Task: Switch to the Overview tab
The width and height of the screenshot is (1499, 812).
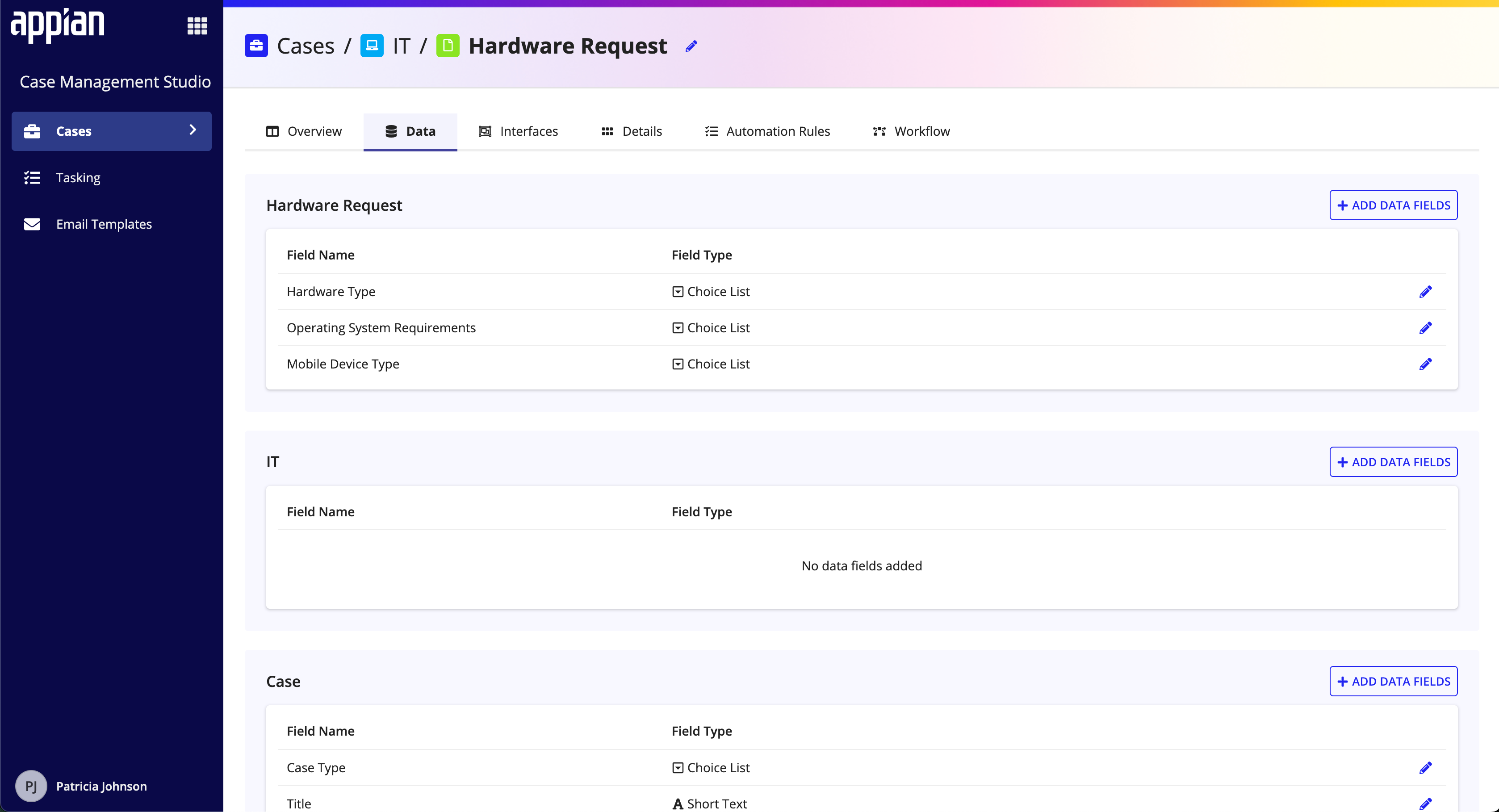Action: tap(304, 131)
